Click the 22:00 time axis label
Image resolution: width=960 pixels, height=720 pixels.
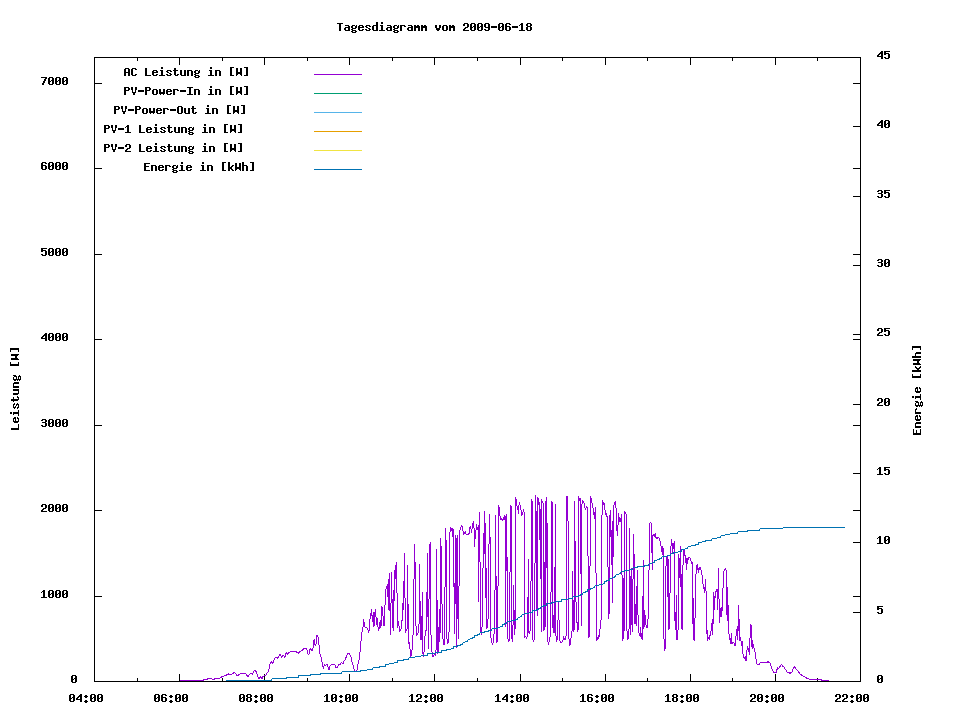[852, 699]
